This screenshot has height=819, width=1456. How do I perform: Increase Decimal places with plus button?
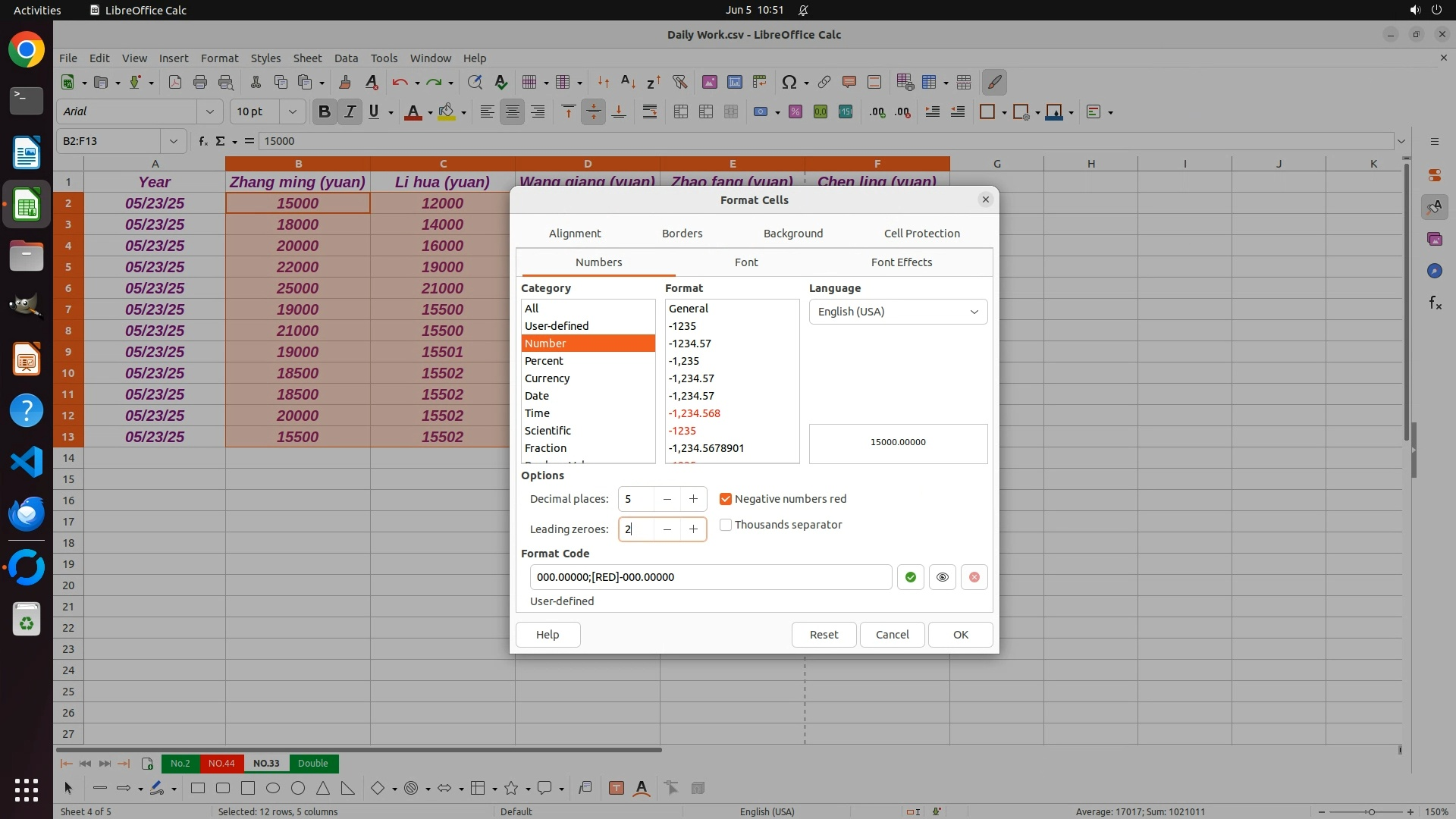click(693, 499)
